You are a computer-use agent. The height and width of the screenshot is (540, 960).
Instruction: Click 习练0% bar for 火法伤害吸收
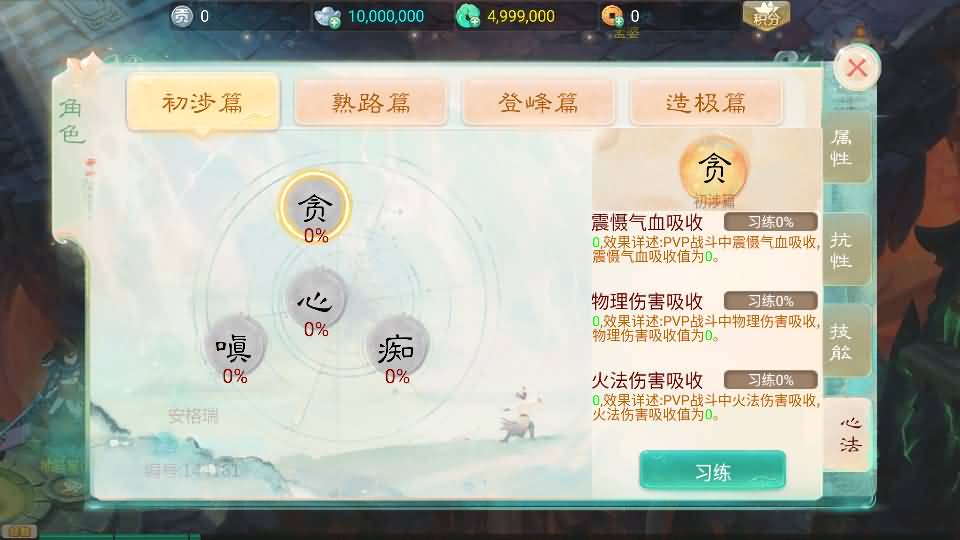[x=771, y=380]
